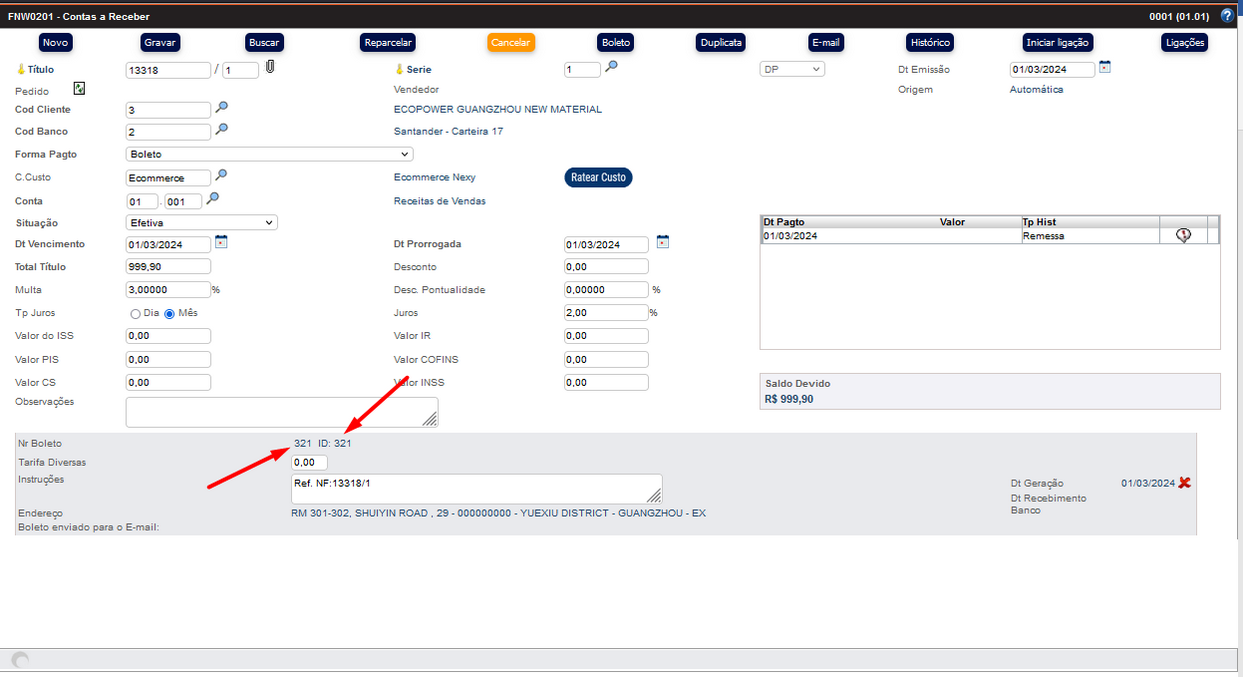Click the help question mark icon
The image size is (1243, 677).
[x=1227, y=16]
